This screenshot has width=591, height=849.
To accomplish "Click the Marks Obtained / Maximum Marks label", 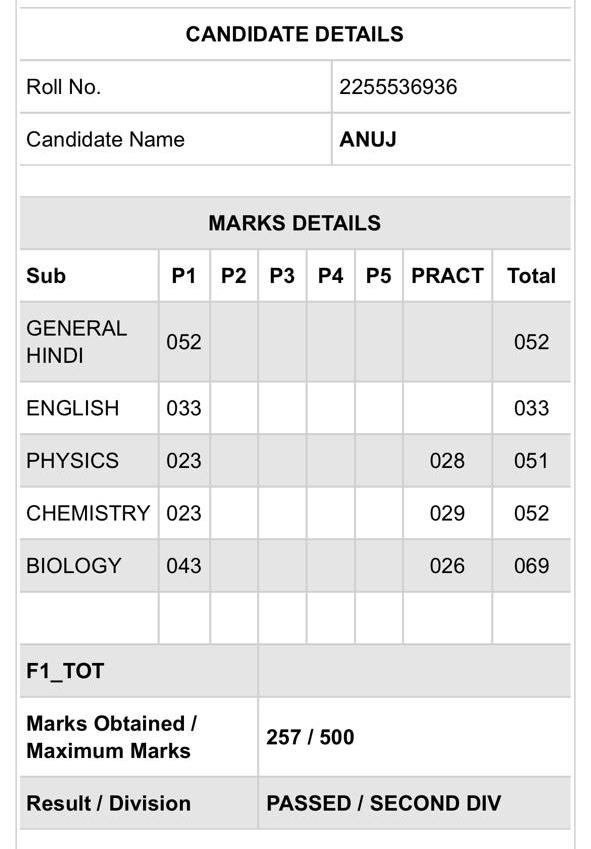I will coord(111,737).
